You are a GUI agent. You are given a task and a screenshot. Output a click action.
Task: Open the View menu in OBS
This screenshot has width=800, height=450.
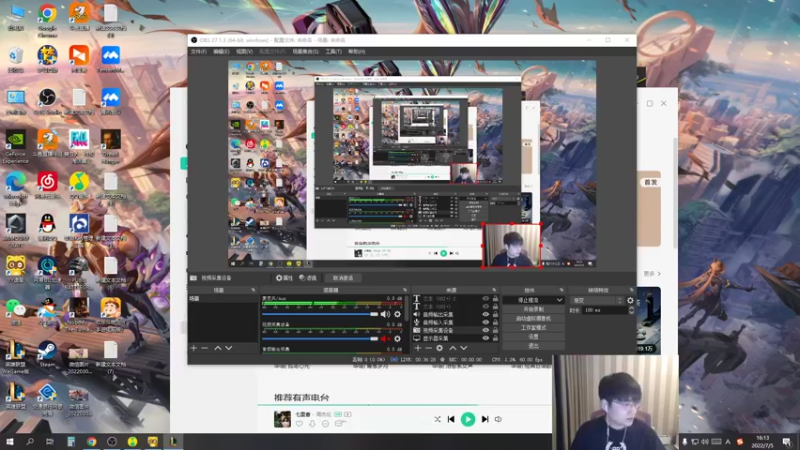244,52
